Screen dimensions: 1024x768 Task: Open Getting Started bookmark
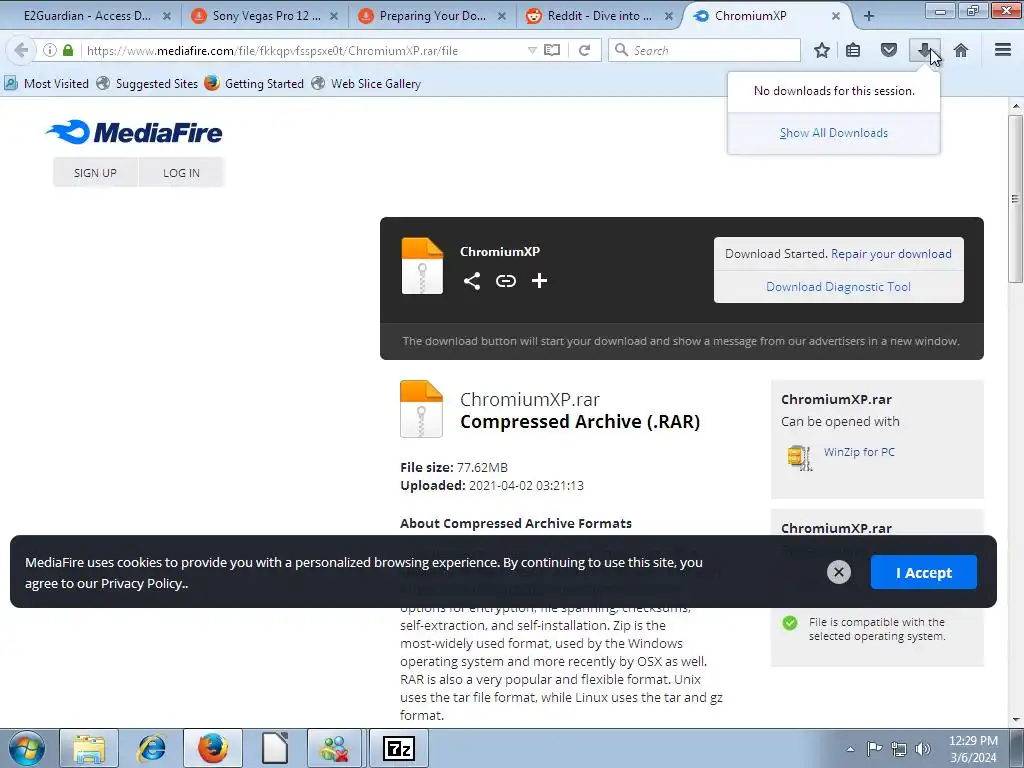pyautogui.click(x=254, y=84)
